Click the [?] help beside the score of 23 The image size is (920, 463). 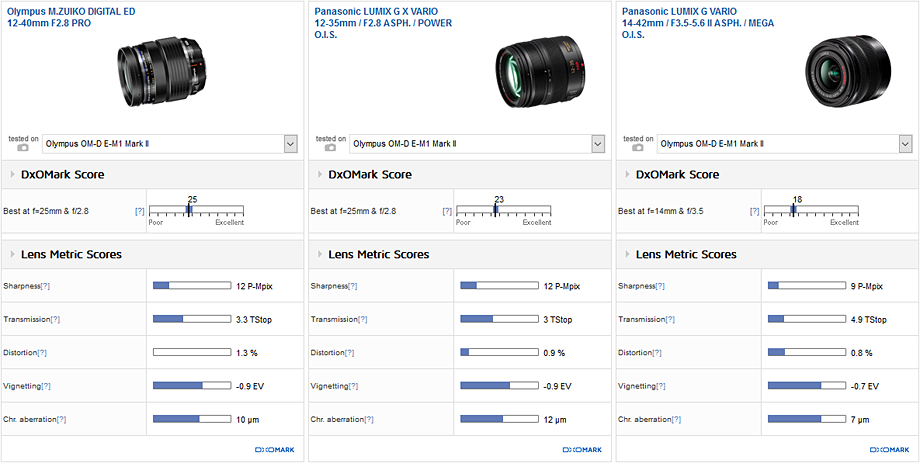(447, 211)
